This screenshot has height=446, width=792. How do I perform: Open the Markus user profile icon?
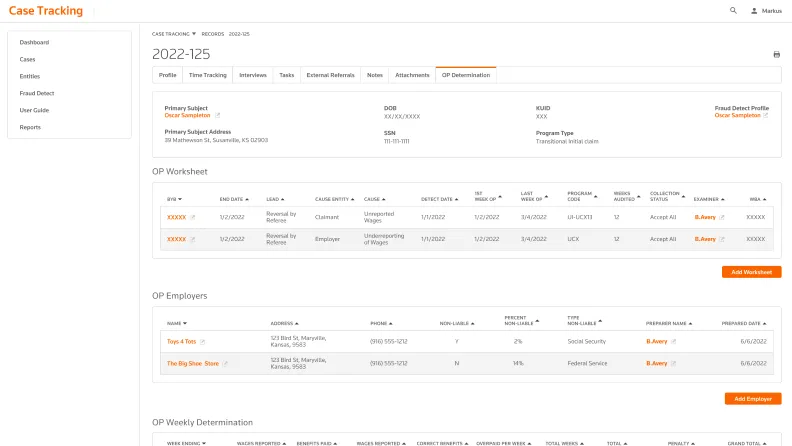pyautogui.click(x=754, y=10)
